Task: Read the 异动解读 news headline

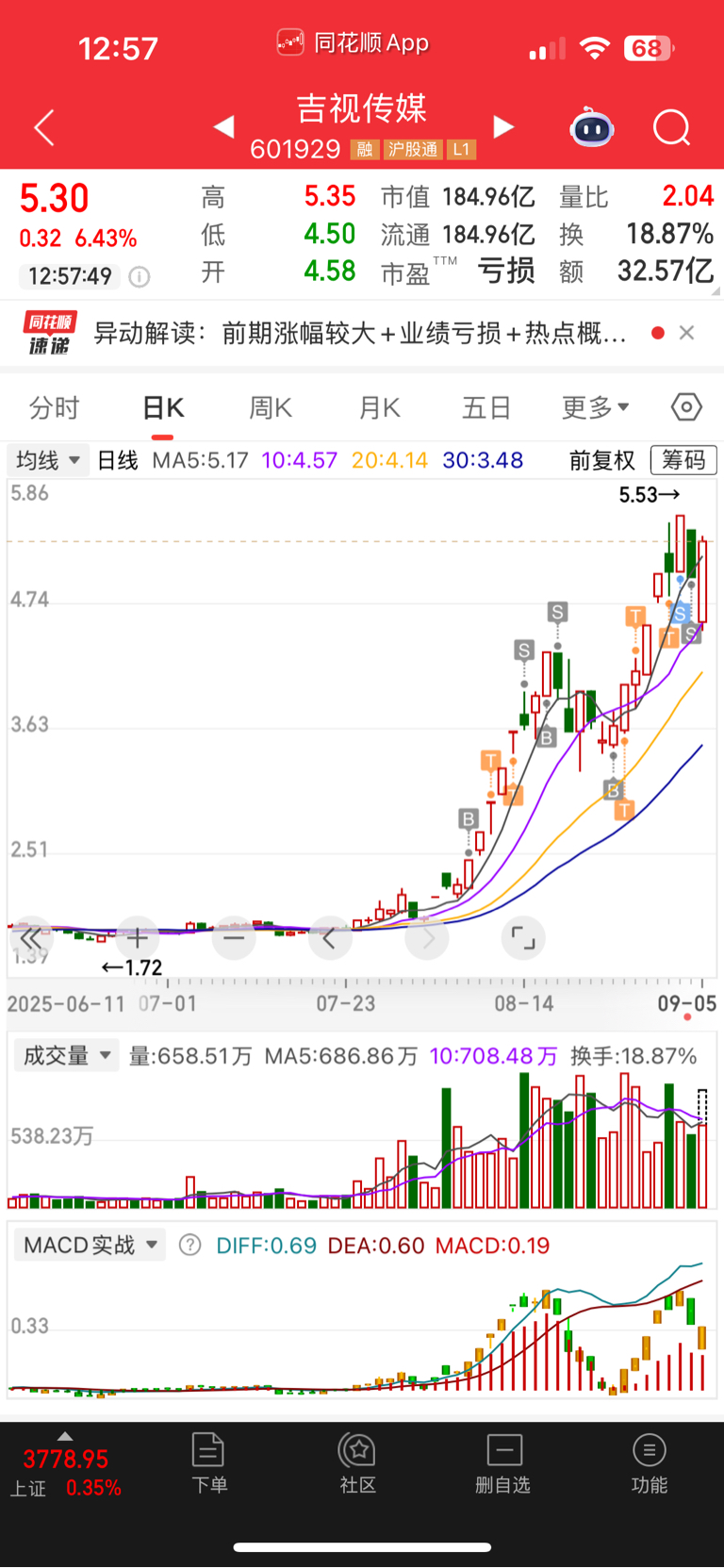Action: pos(360,333)
